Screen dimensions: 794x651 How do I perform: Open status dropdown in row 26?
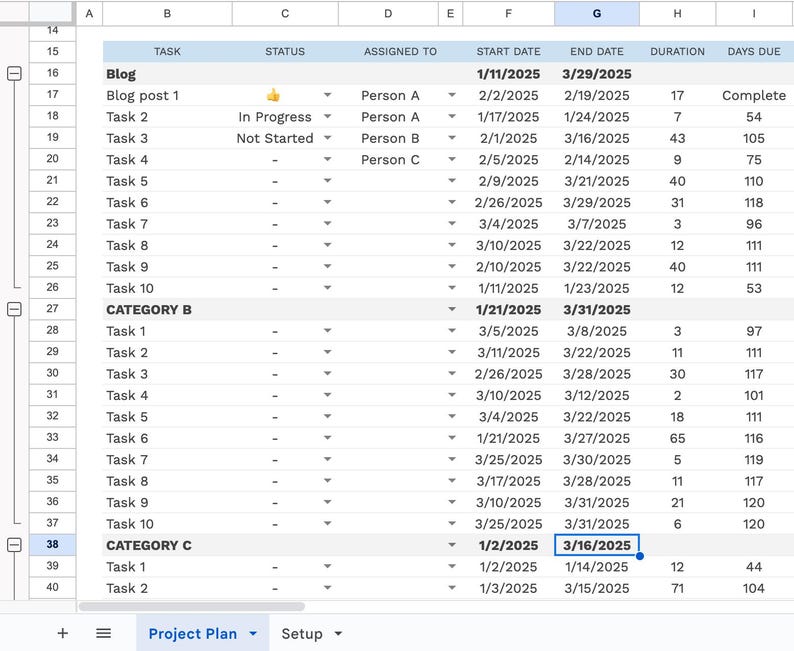328,288
